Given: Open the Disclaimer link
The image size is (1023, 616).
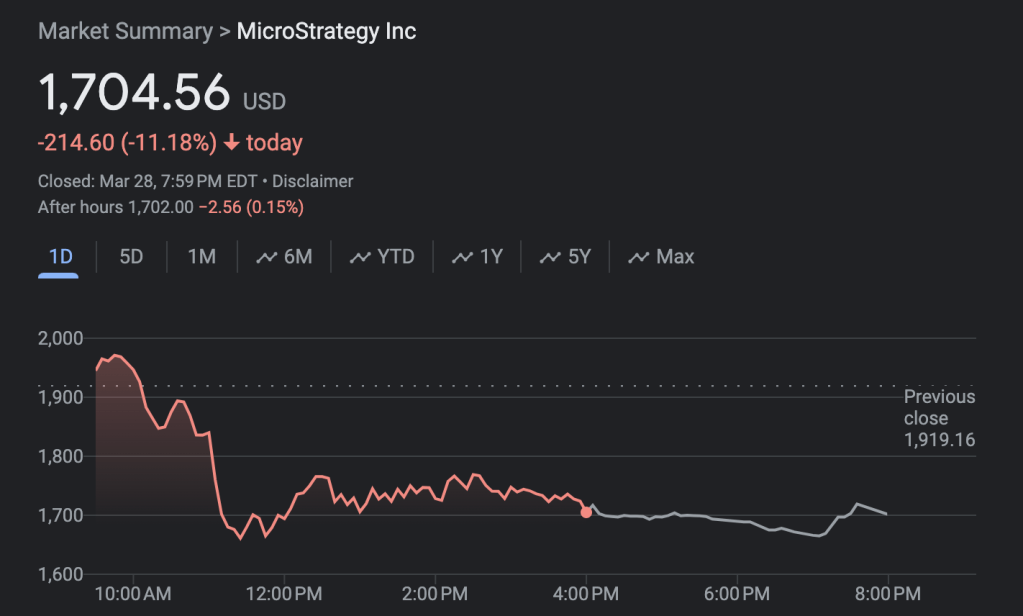Looking at the screenshot, I should (313, 182).
